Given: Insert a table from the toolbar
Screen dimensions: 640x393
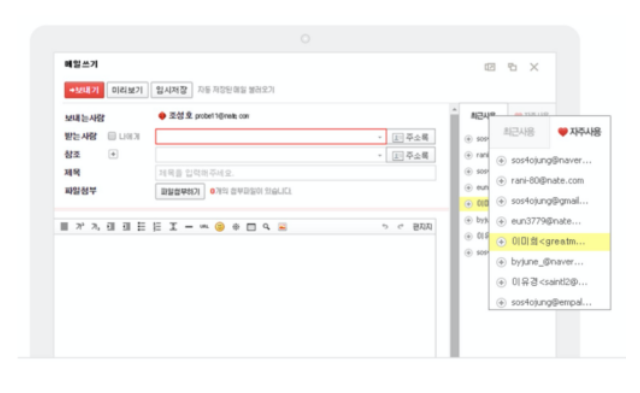Looking at the screenshot, I should point(251,227).
